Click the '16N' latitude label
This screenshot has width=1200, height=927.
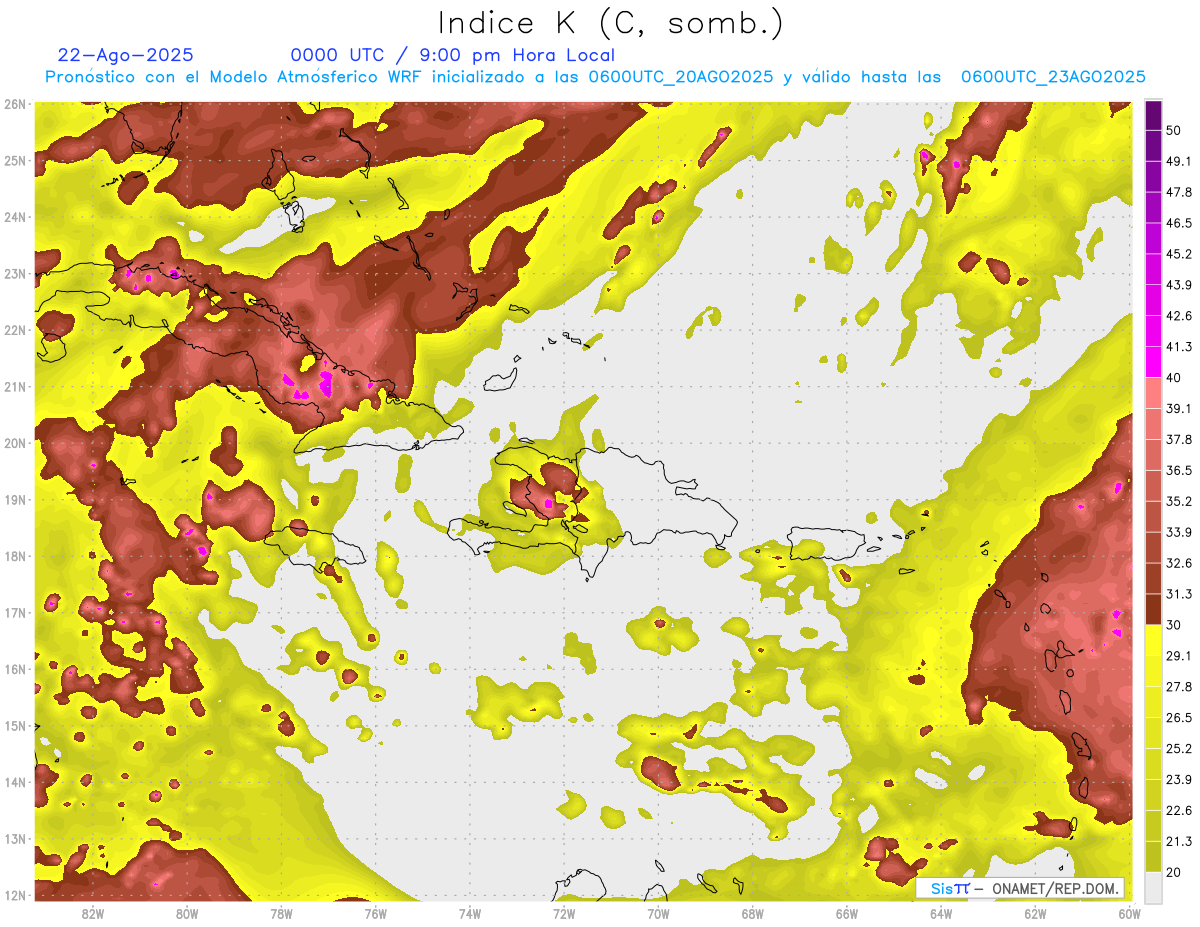[15, 669]
